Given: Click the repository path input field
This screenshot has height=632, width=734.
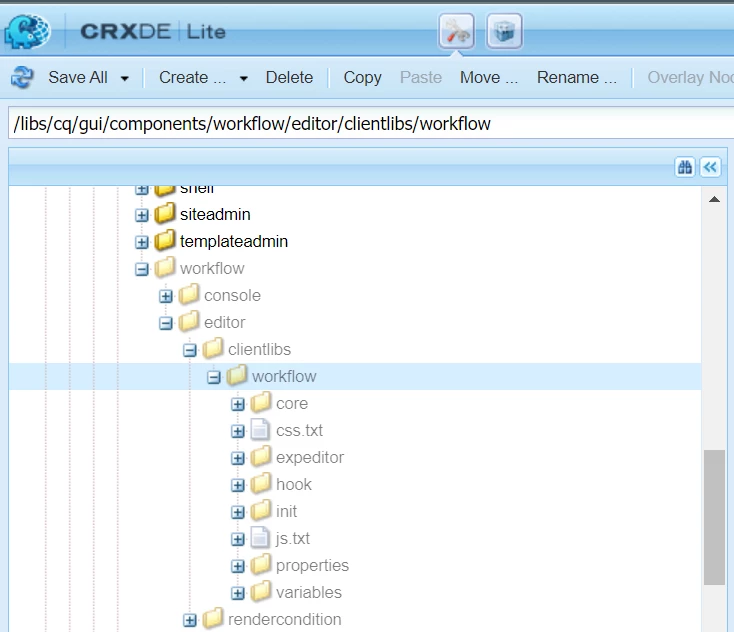Looking at the screenshot, I should 371,124.
